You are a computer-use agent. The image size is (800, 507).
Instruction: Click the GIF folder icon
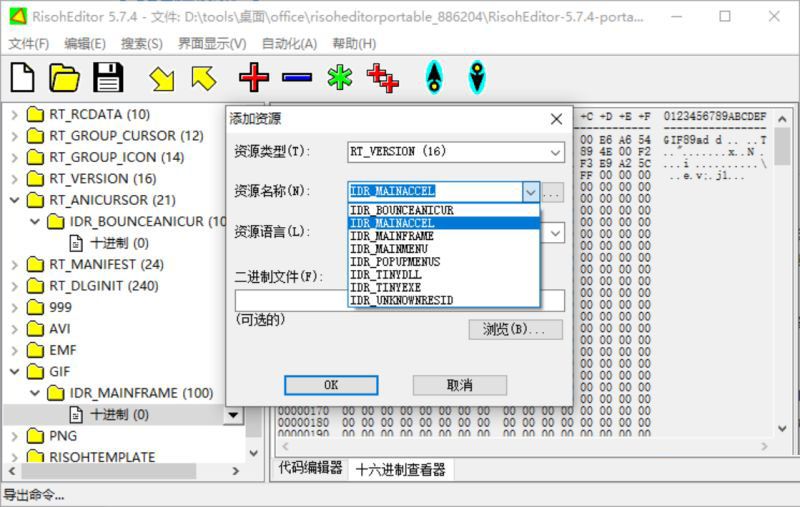point(35,372)
